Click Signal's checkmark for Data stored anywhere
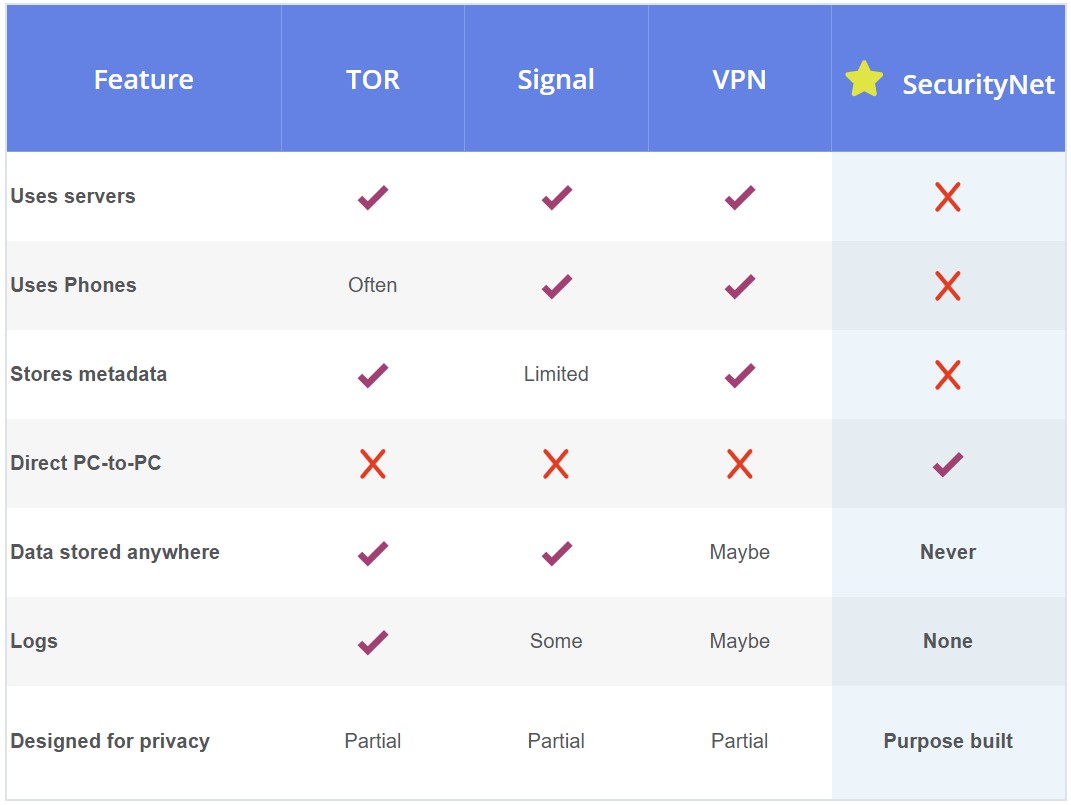This screenshot has height=805, width=1071. click(x=557, y=553)
